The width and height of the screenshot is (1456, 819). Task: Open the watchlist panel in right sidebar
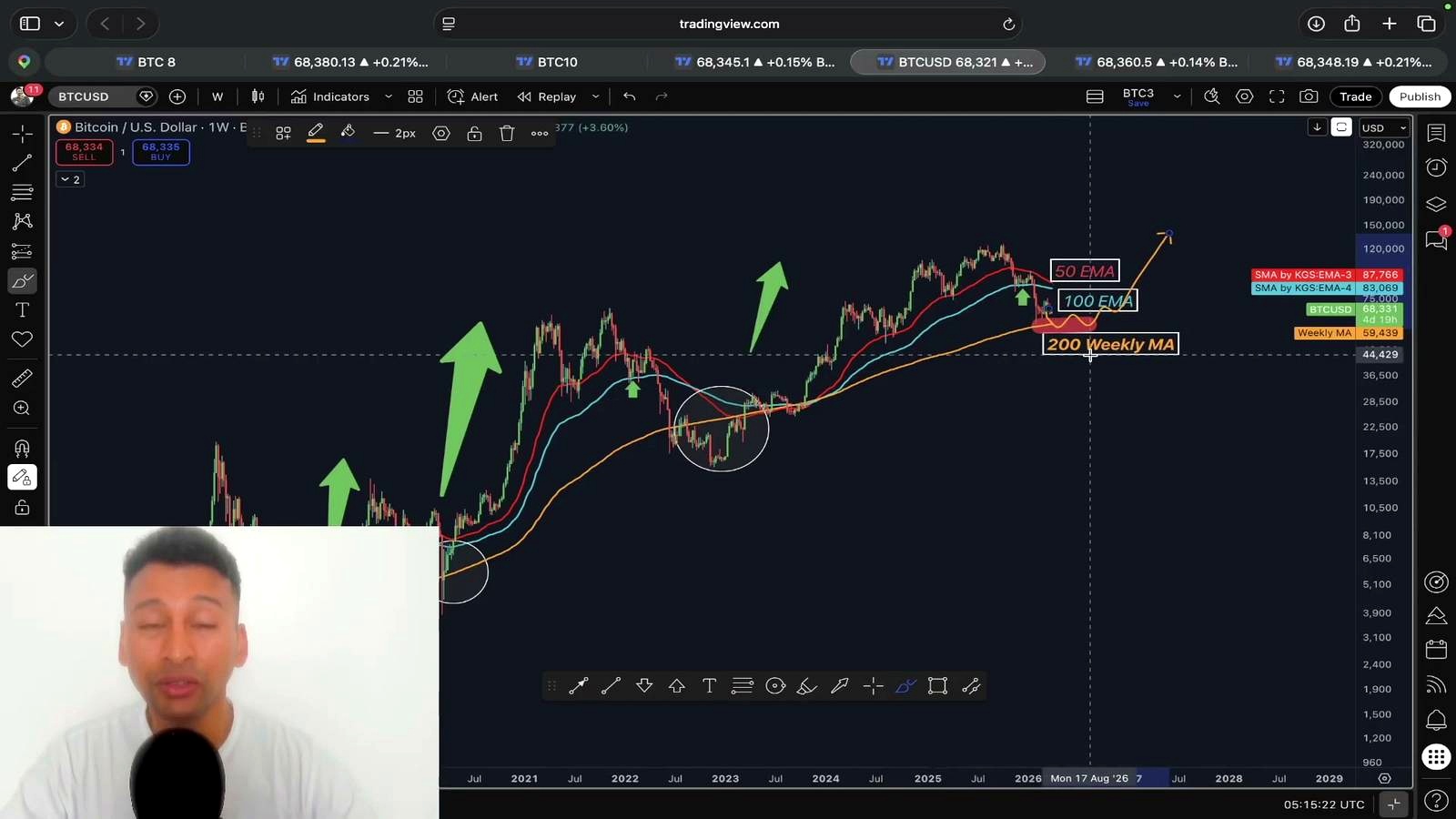[x=1436, y=133]
